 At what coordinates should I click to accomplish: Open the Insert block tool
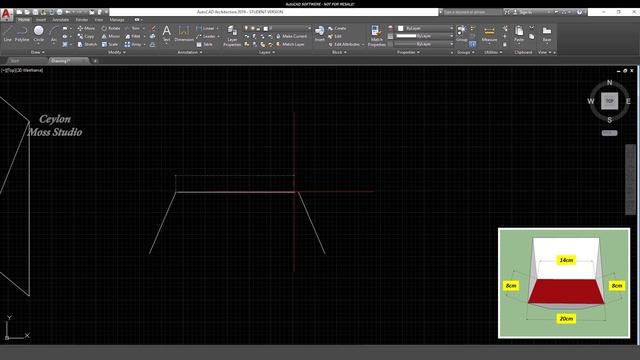(x=320, y=33)
